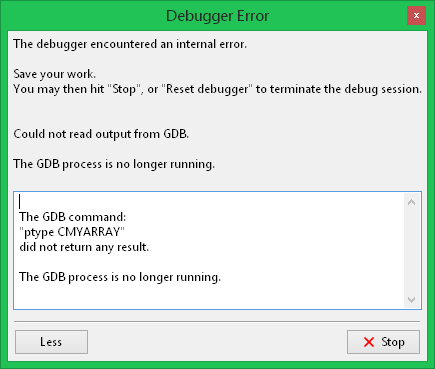Click the empty first line of details box
The width and height of the screenshot is (435, 369).
point(210,202)
